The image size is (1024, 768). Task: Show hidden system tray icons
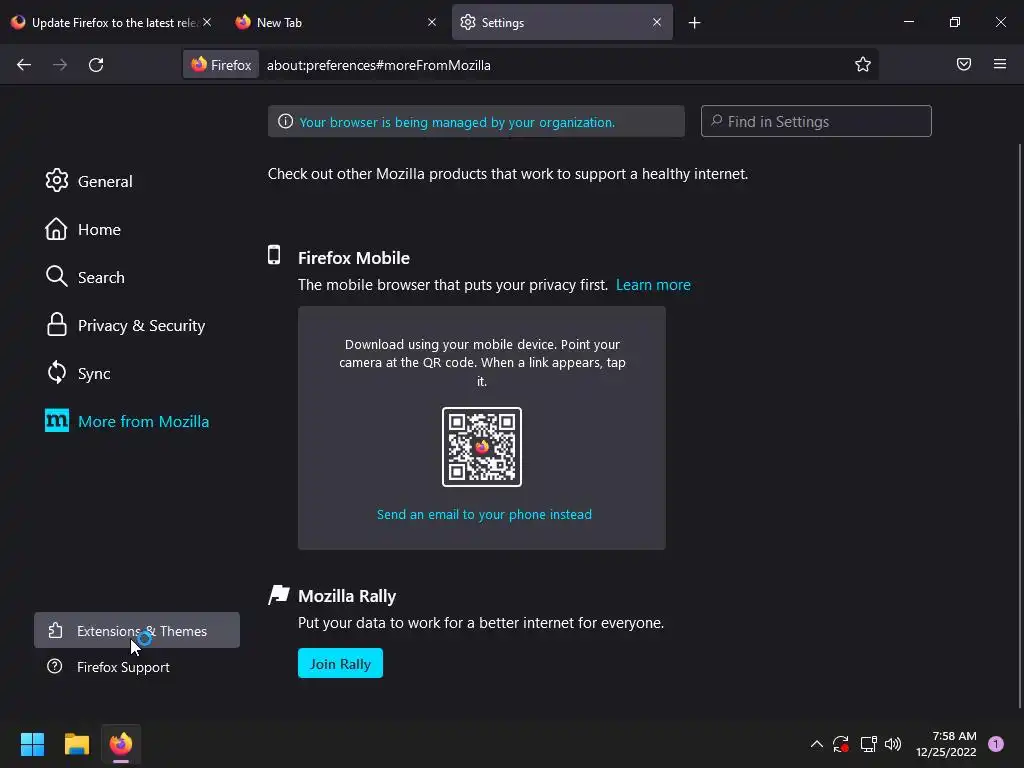(x=816, y=744)
